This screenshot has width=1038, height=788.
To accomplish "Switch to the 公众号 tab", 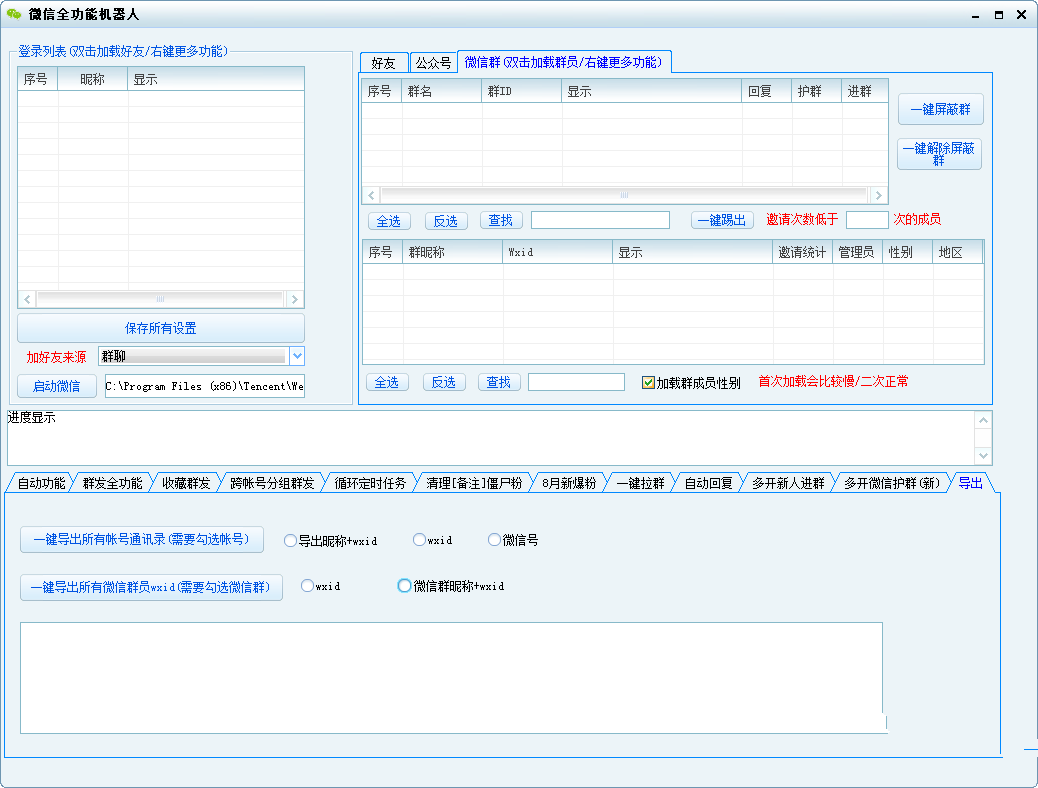I will tap(433, 63).
